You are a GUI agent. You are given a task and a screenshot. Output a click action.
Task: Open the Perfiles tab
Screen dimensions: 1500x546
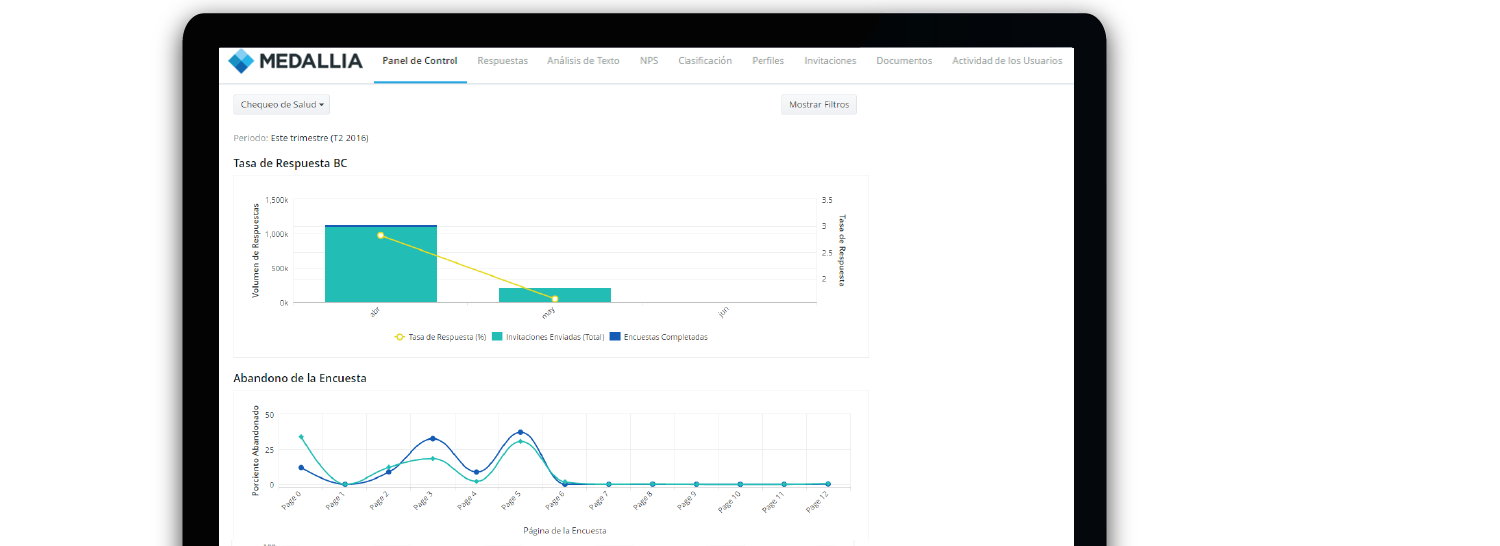point(768,61)
